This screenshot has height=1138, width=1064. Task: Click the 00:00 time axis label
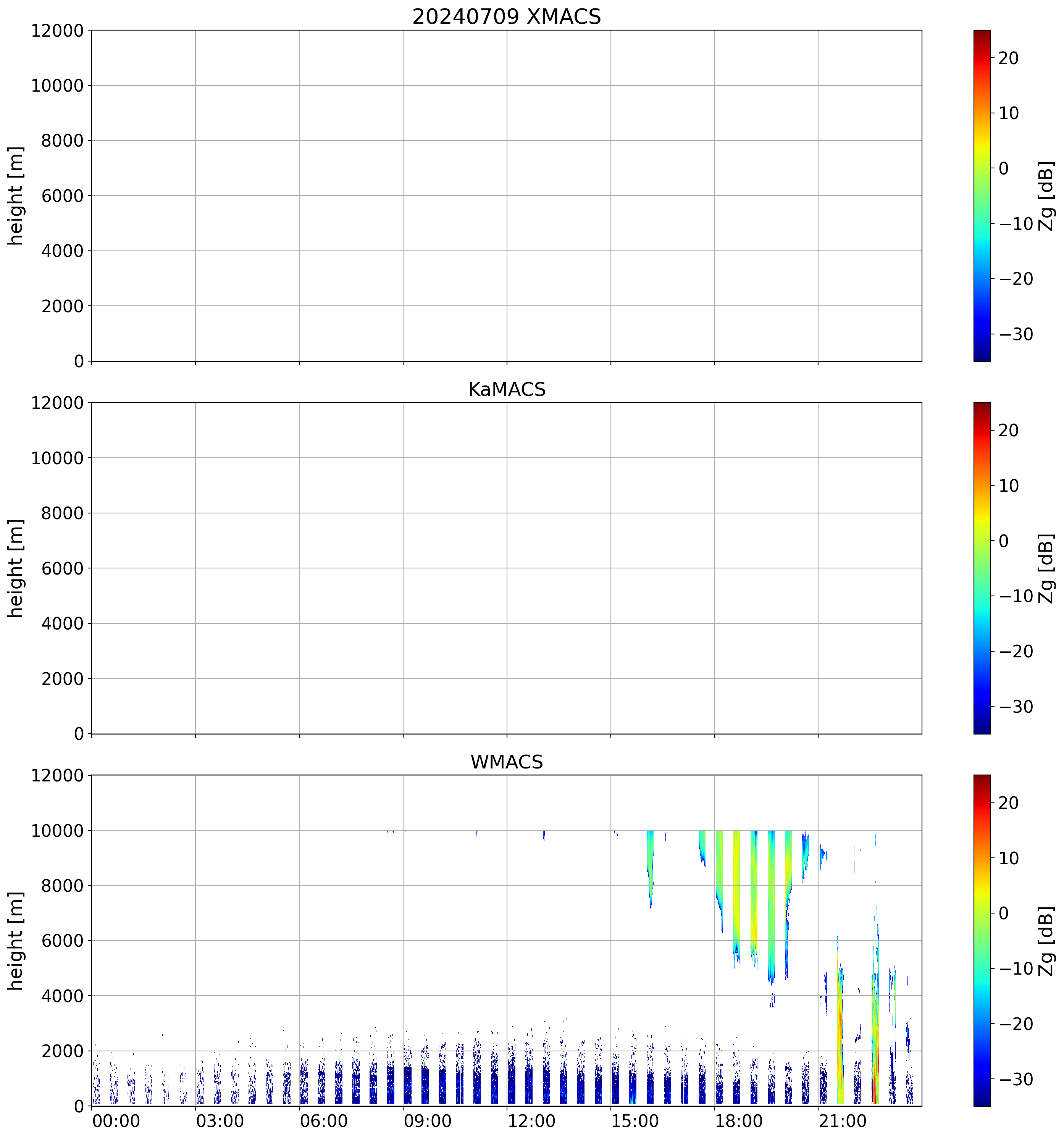pyautogui.click(x=116, y=1121)
